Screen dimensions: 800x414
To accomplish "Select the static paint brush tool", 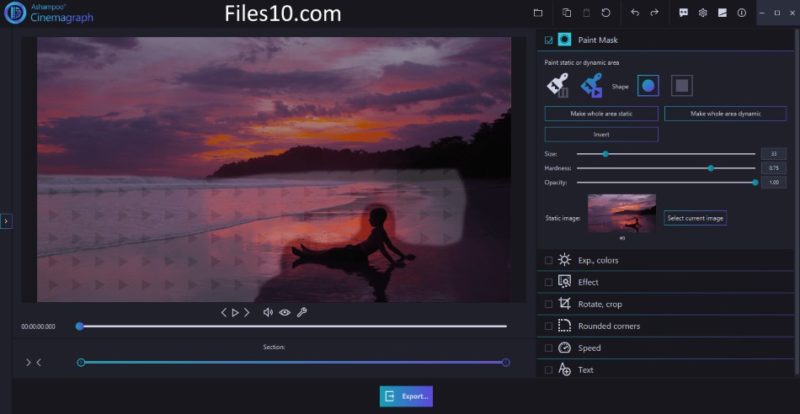I will click(x=558, y=85).
